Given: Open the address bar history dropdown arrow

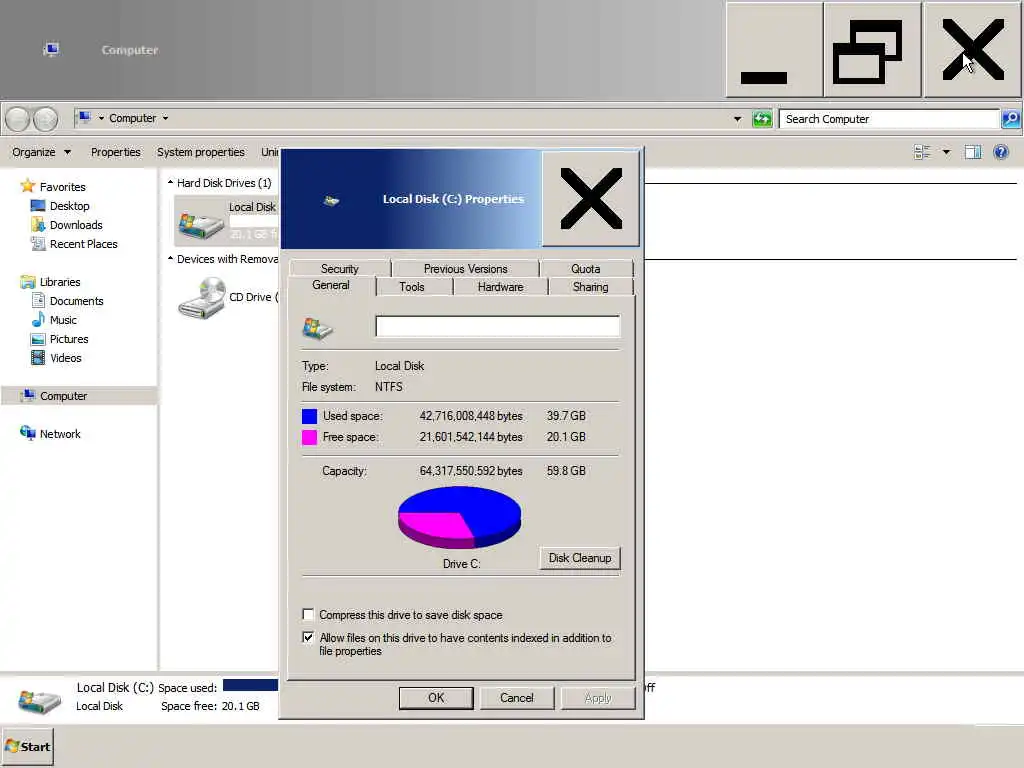Looking at the screenshot, I should click(x=737, y=119).
